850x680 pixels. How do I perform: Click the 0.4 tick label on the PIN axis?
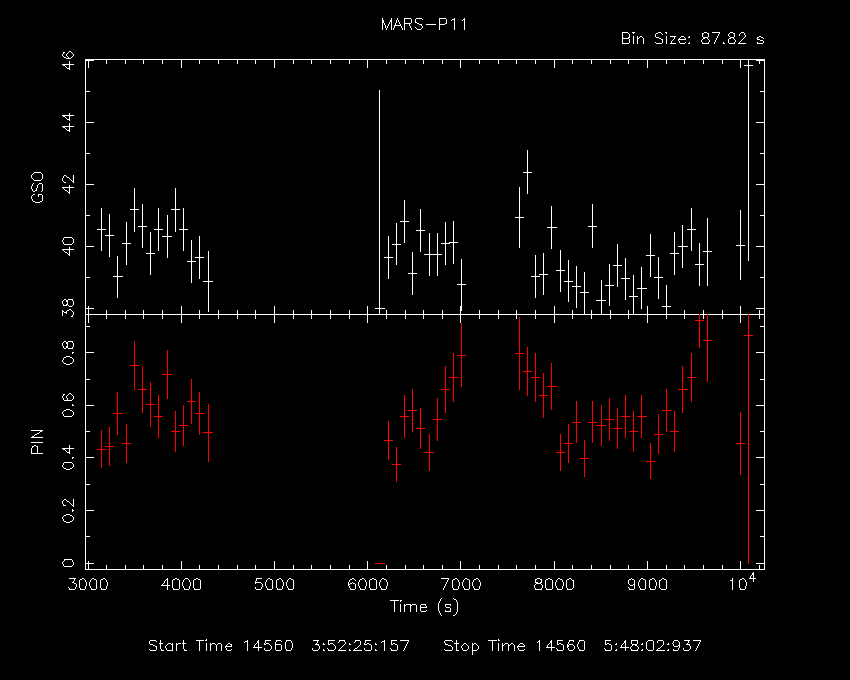[68, 458]
